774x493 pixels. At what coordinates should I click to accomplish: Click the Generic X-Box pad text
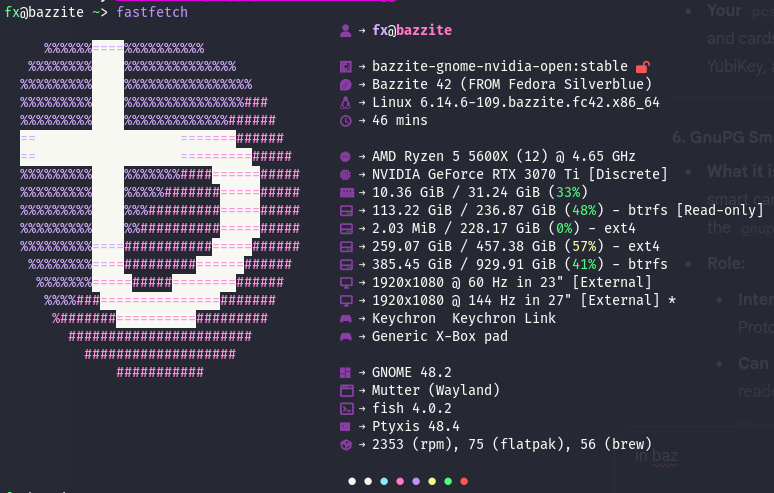click(440, 337)
